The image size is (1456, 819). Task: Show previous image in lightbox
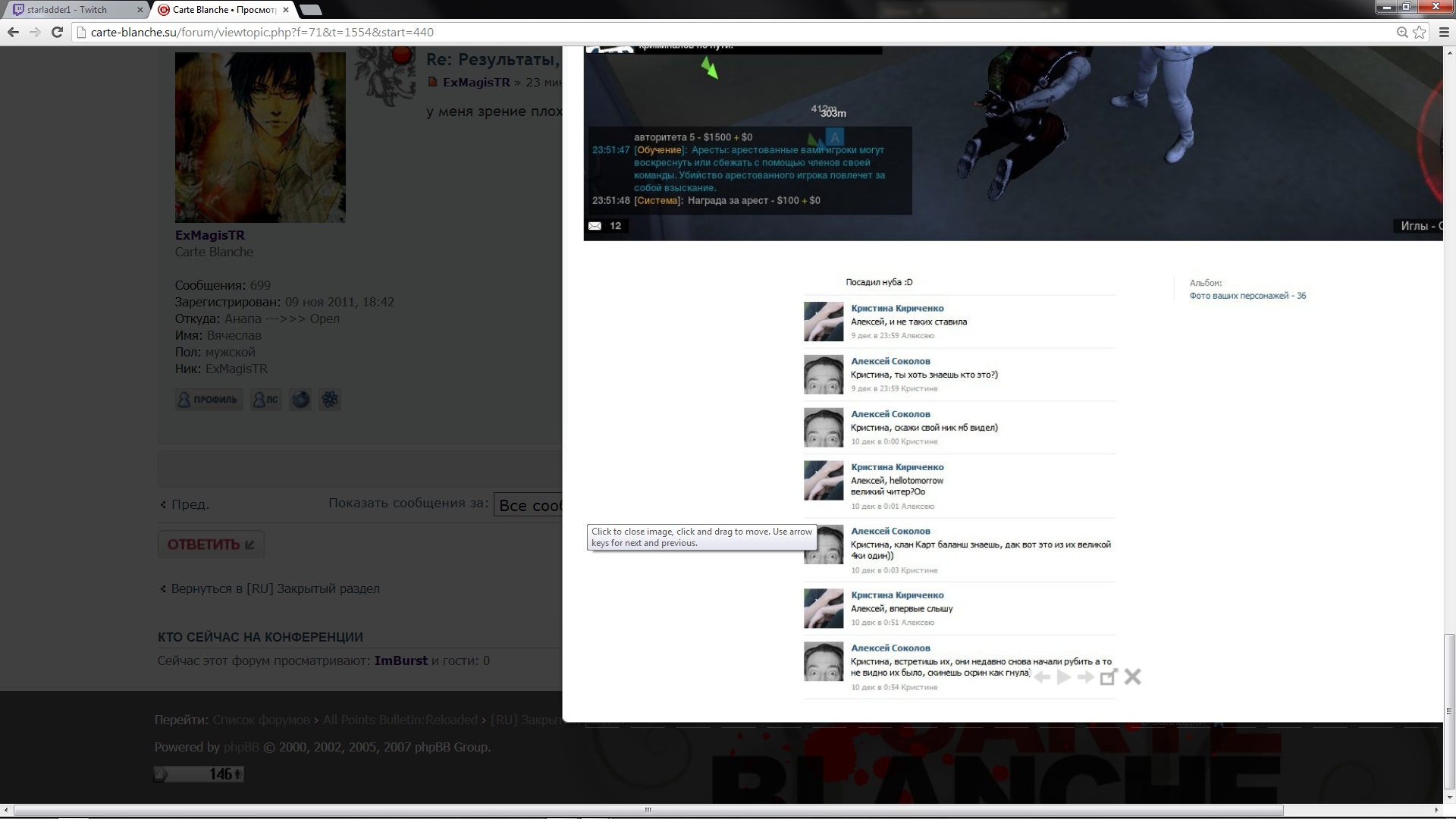(x=1042, y=677)
